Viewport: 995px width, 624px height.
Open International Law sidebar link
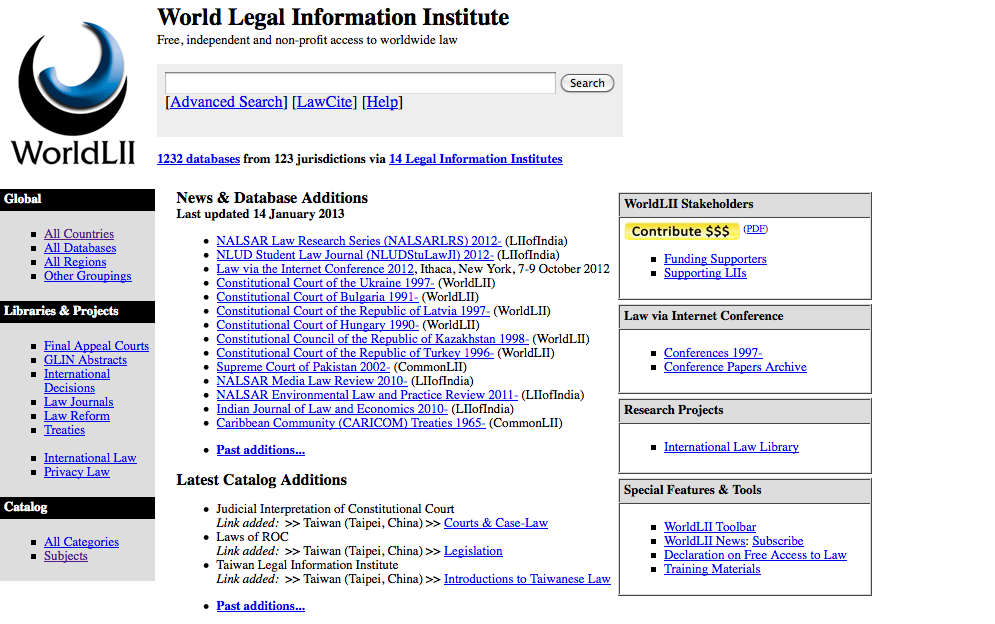[x=90, y=457]
